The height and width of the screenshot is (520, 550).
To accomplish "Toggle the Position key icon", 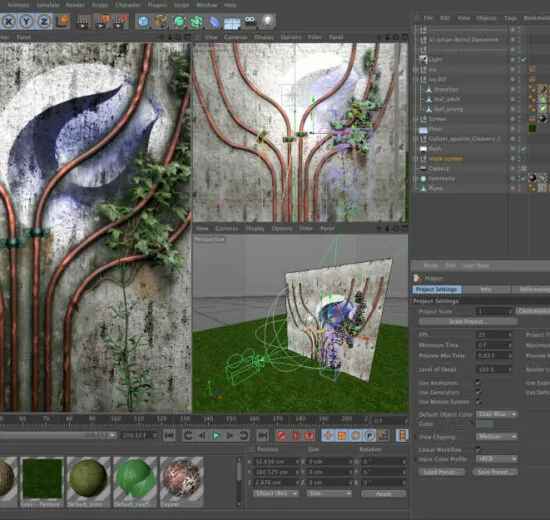I will (x=328, y=435).
